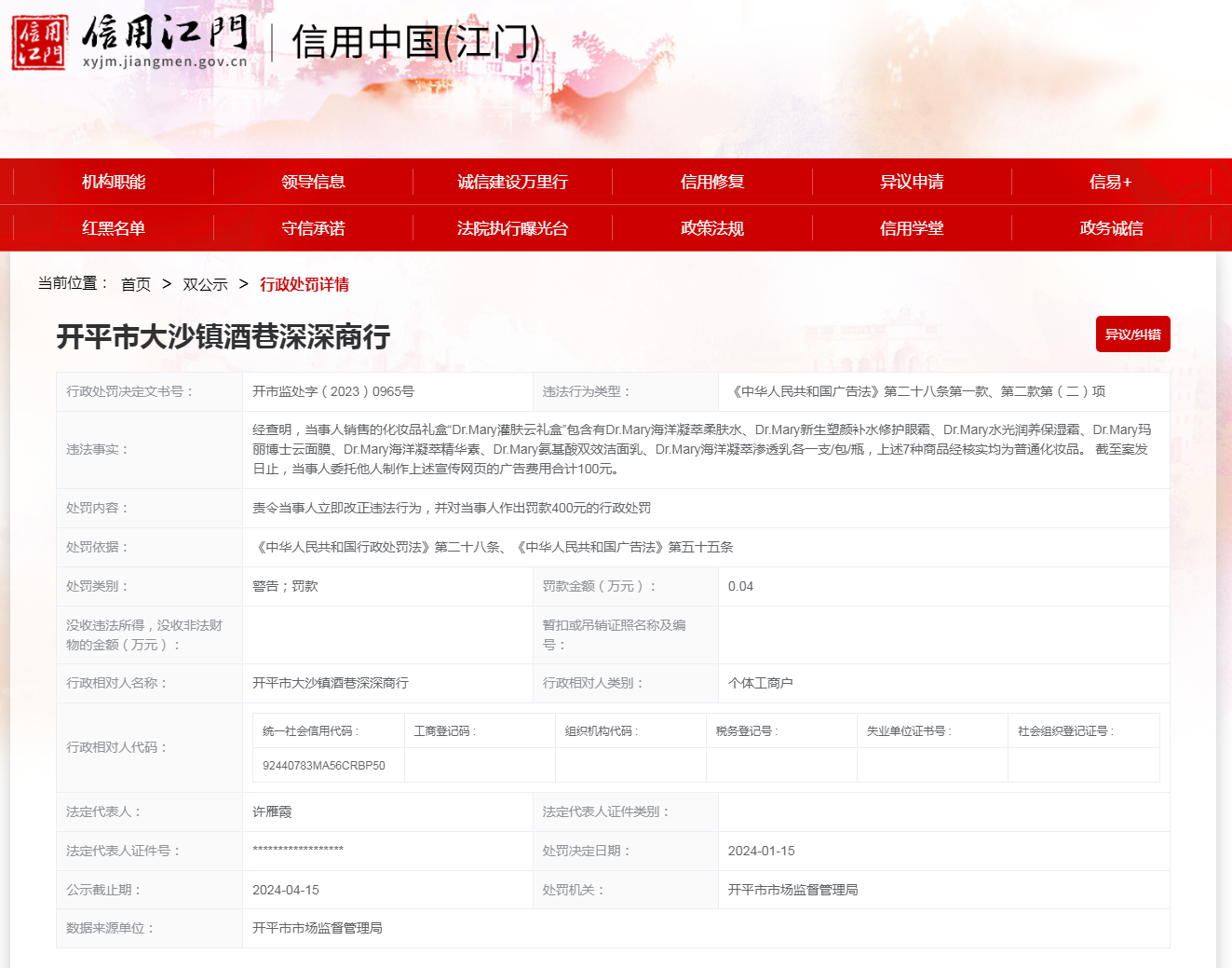The height and width of the screenshot is (968, 1232).
Task: Select the 广告法 第二十八条 violation type value
Action: [916, 391]
